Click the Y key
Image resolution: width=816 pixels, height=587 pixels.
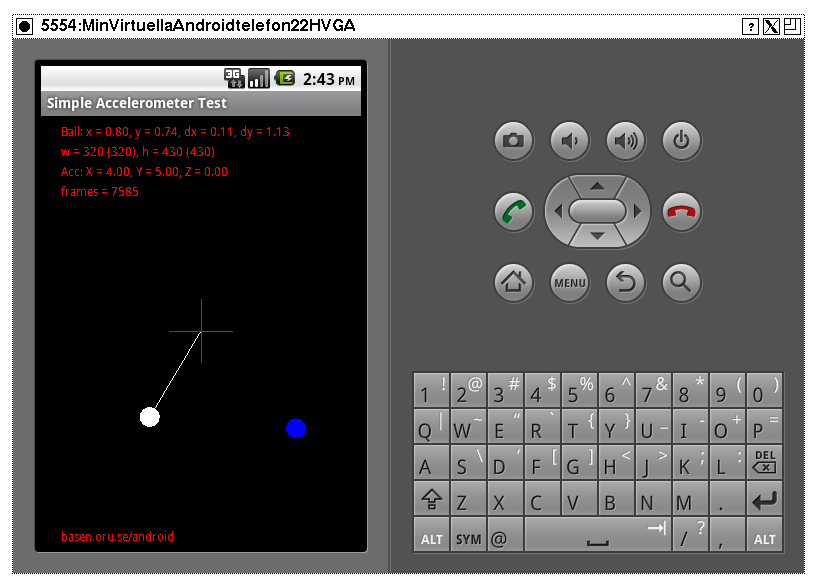point(616,426)
